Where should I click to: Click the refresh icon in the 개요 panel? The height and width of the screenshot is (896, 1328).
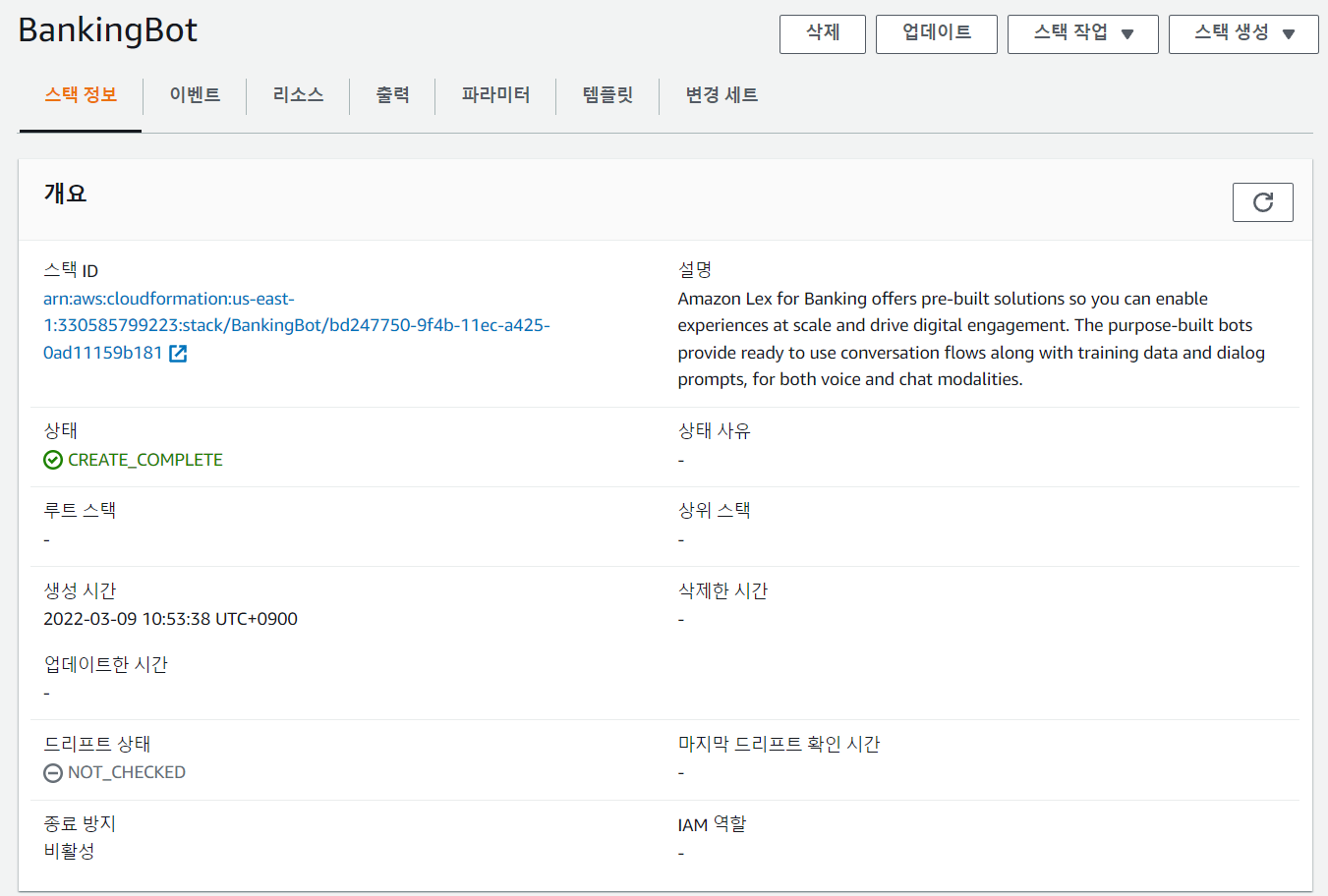pos(1262,202)
